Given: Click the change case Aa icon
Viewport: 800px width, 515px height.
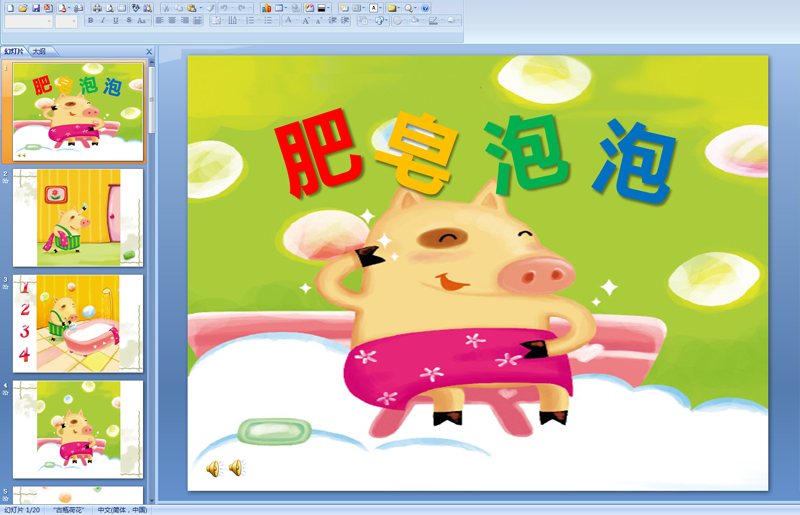Looking at the screenshot, I should (141, 20).
